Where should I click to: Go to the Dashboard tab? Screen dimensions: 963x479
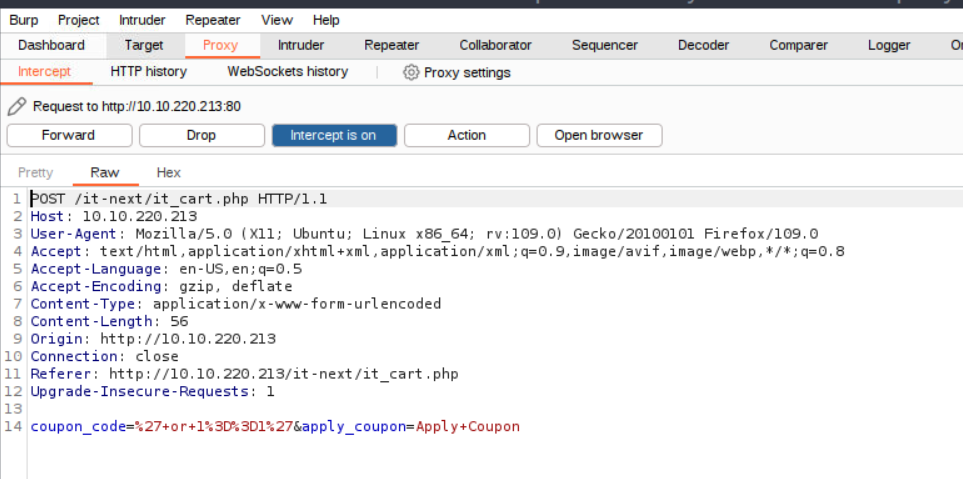[51, 45]
